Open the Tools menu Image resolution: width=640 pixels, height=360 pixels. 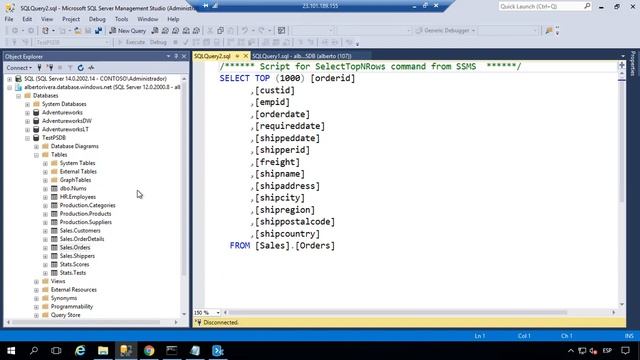click(121, 19)
